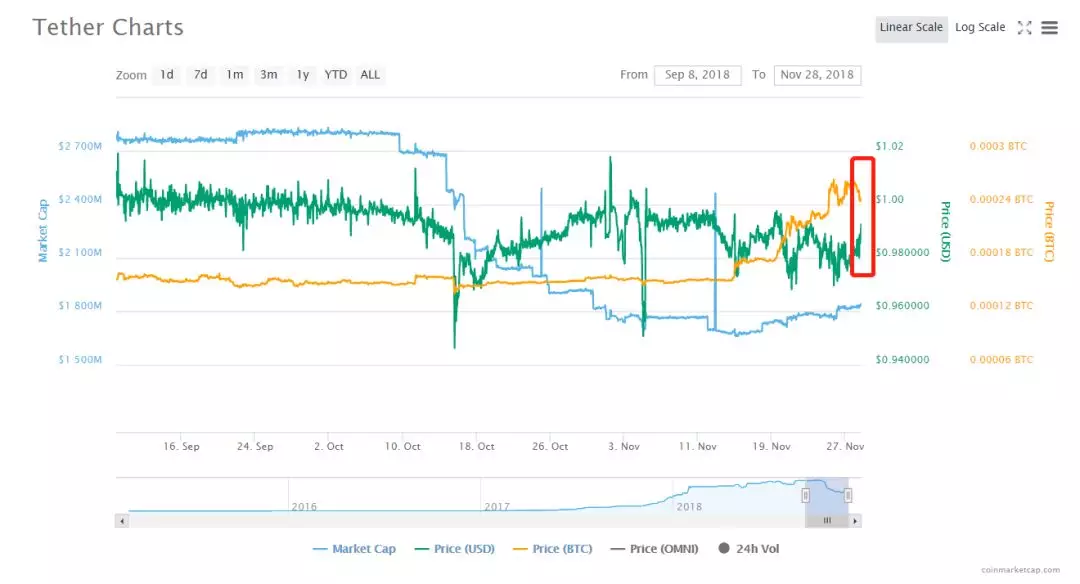
Task: Grab the navigator right range handle
Action: [848, 495]
